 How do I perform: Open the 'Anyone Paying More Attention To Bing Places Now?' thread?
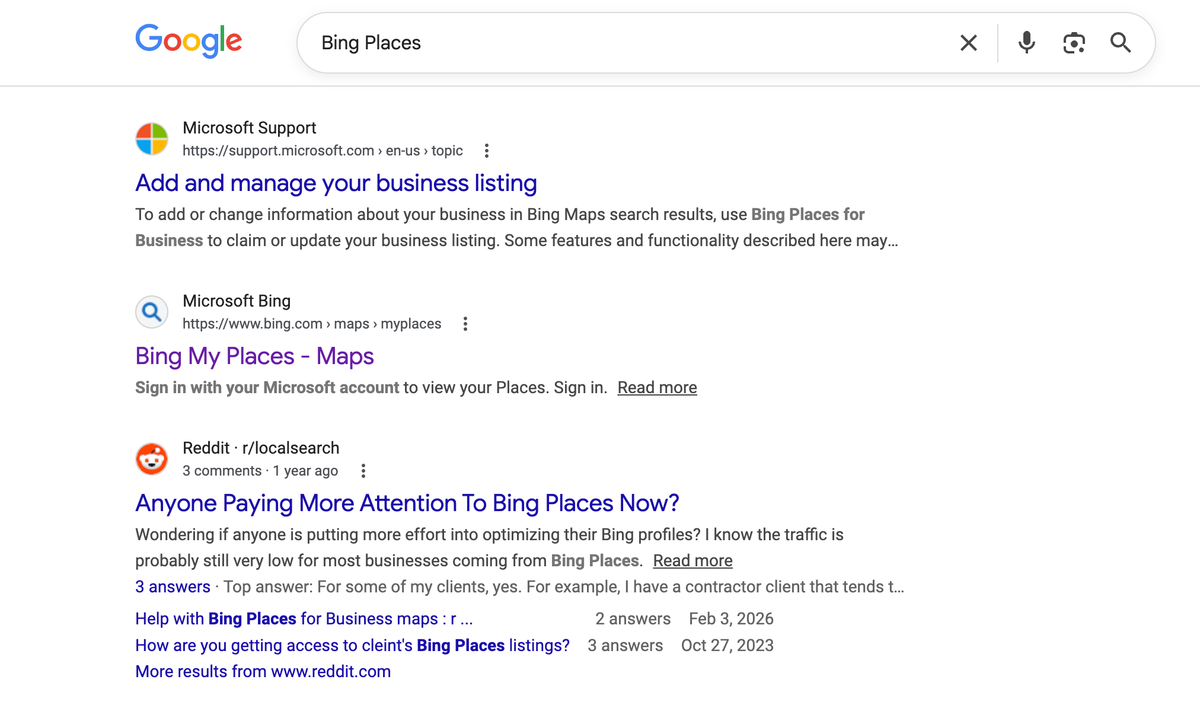[406, 503]
